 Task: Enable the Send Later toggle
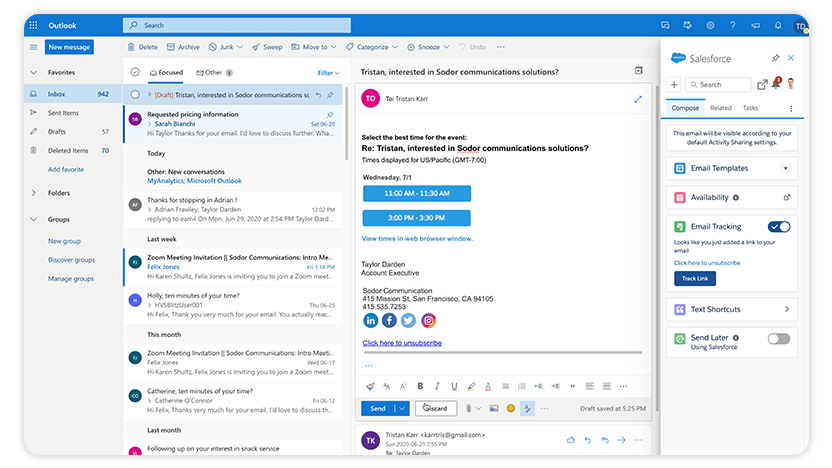[x=779, y=339]
